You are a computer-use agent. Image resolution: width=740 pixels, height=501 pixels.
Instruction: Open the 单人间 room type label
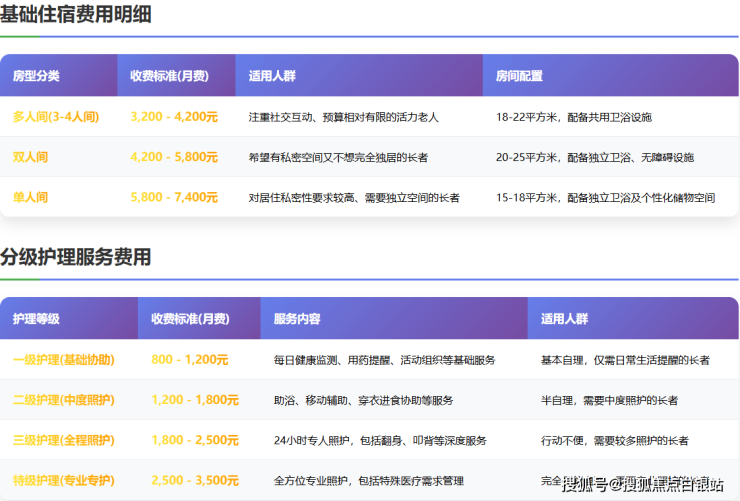30,198
